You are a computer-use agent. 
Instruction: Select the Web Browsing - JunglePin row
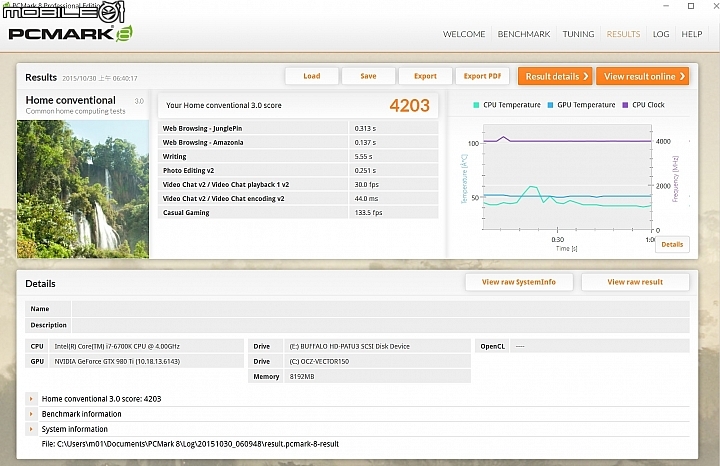tap(298, 129)
